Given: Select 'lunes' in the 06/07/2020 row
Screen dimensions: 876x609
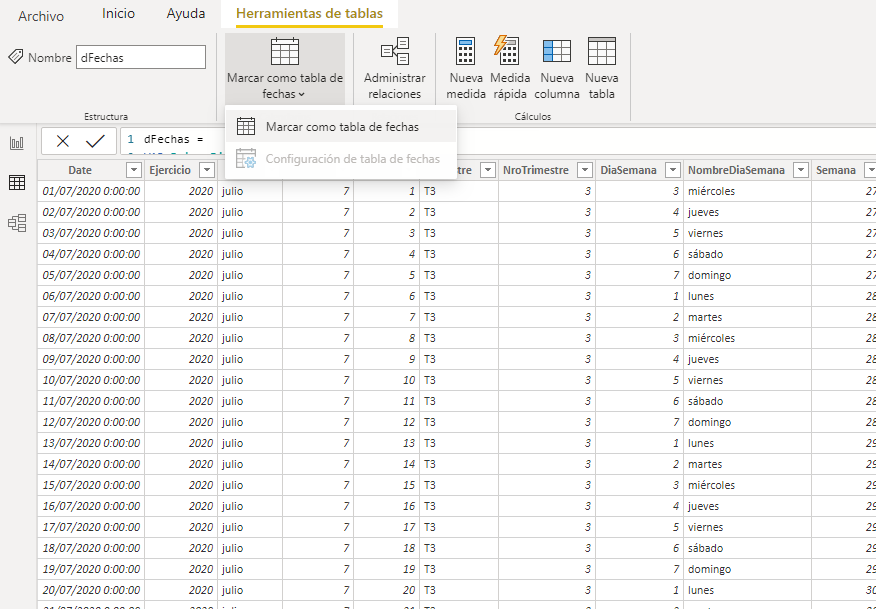Looking at the screenshot, I should (x=701, y=296).
